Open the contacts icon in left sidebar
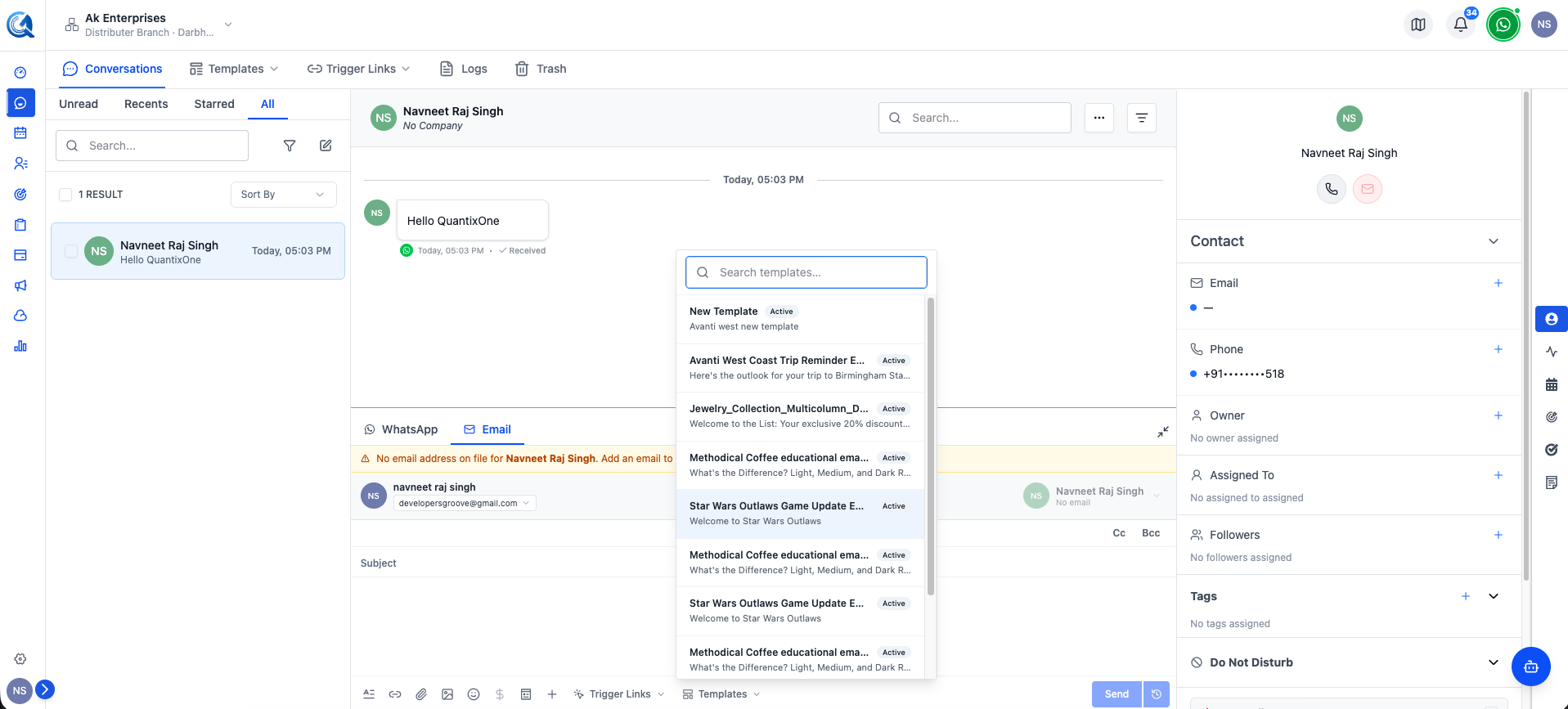 [x=20, y=164]
